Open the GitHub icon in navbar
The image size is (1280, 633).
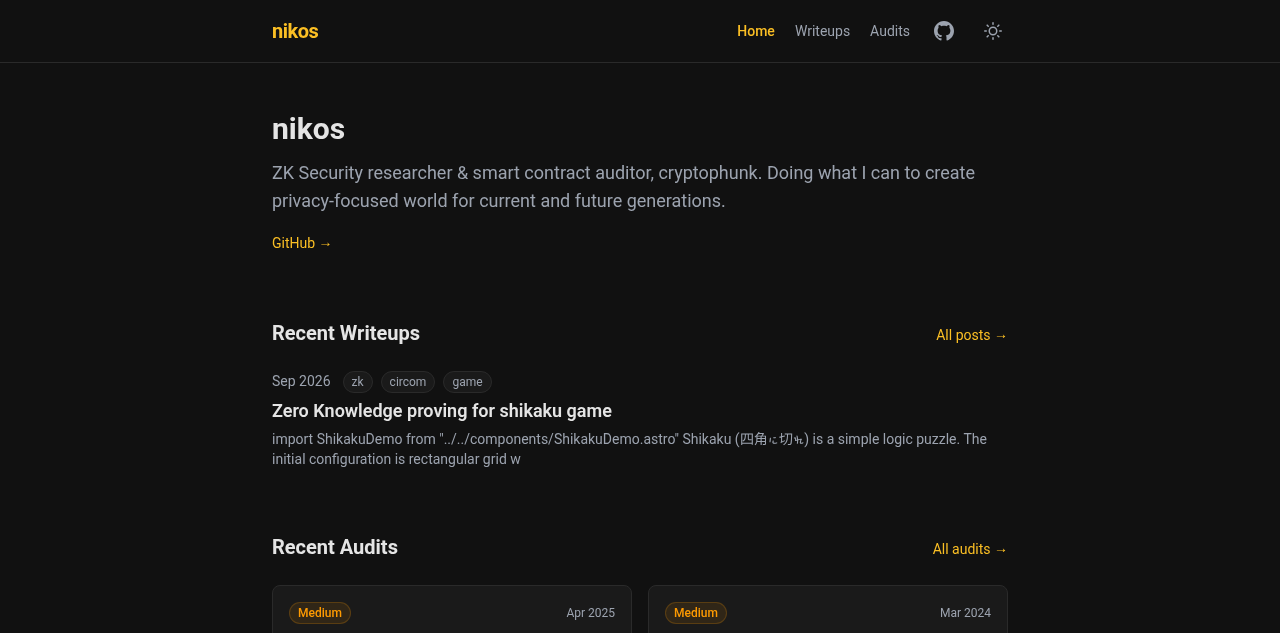tap(944, 31)
